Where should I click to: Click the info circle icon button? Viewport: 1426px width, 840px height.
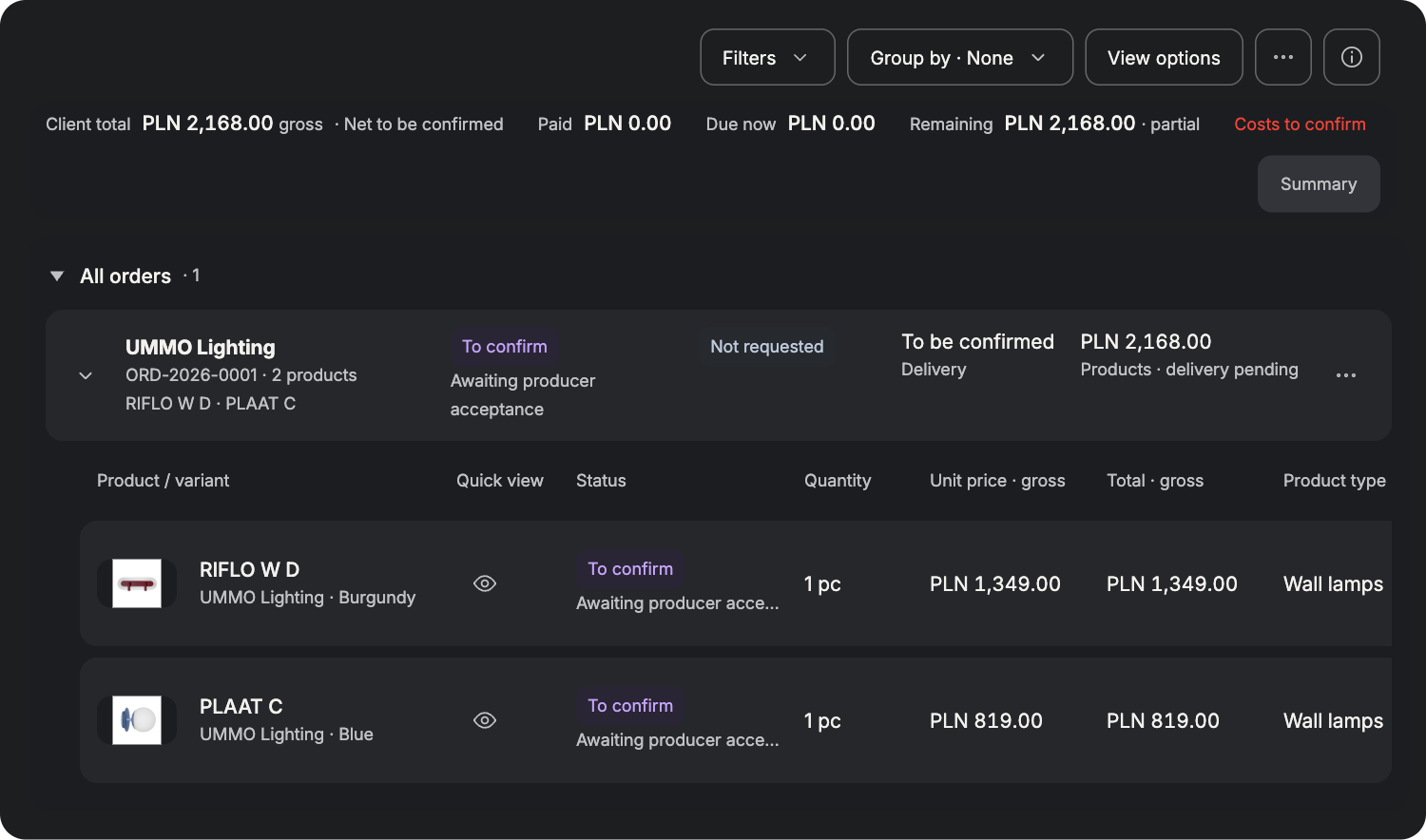pyautogui.click(x=1351, y=57)
